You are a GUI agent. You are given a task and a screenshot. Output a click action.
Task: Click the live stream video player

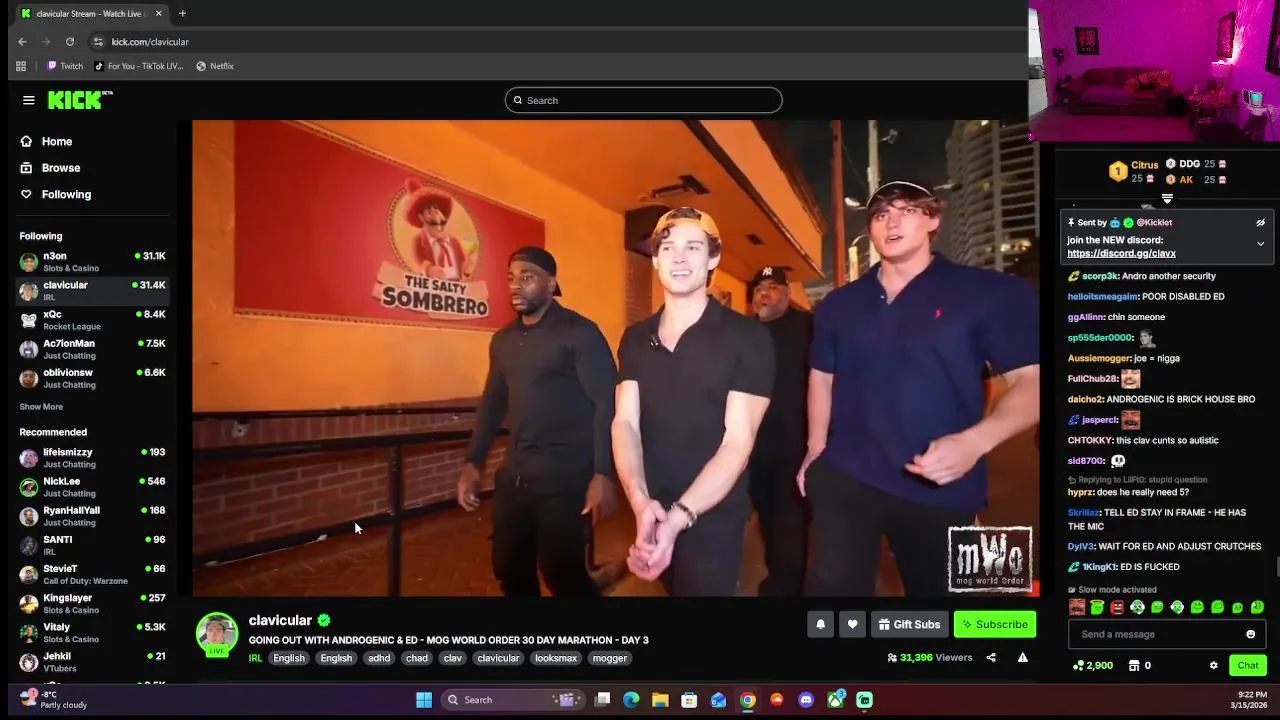point(615,358)
